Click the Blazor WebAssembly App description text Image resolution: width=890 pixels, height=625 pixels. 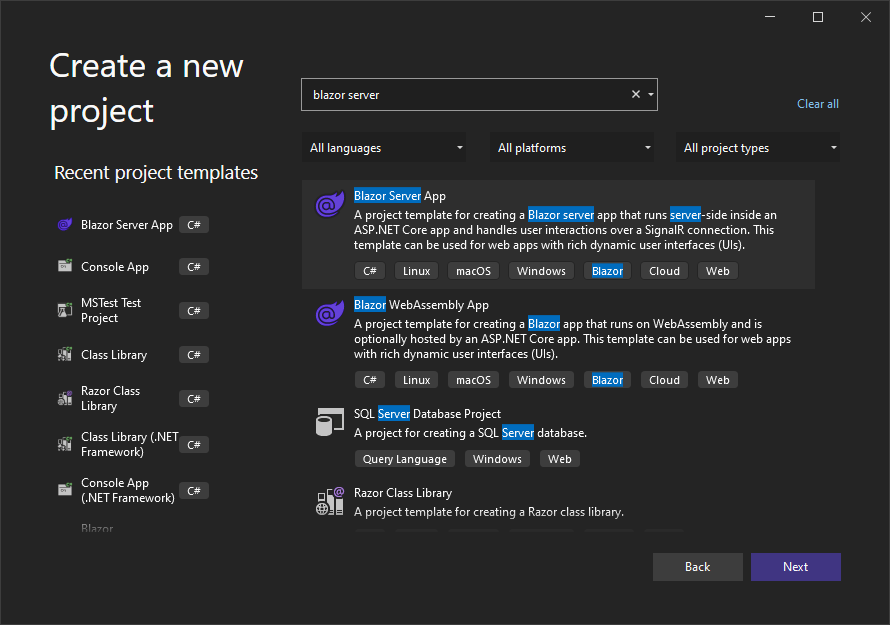pyautogui.click(x=572, y=339)
